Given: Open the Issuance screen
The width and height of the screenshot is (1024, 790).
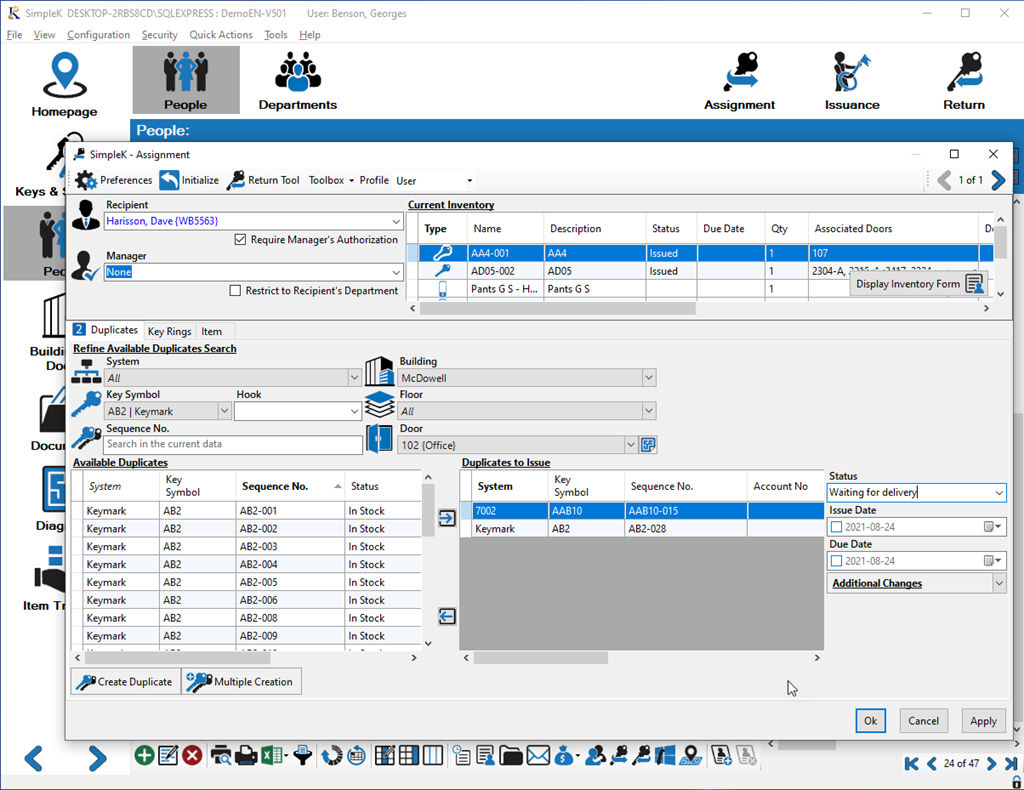Looking at the screenshot, I should click(851, 80).
